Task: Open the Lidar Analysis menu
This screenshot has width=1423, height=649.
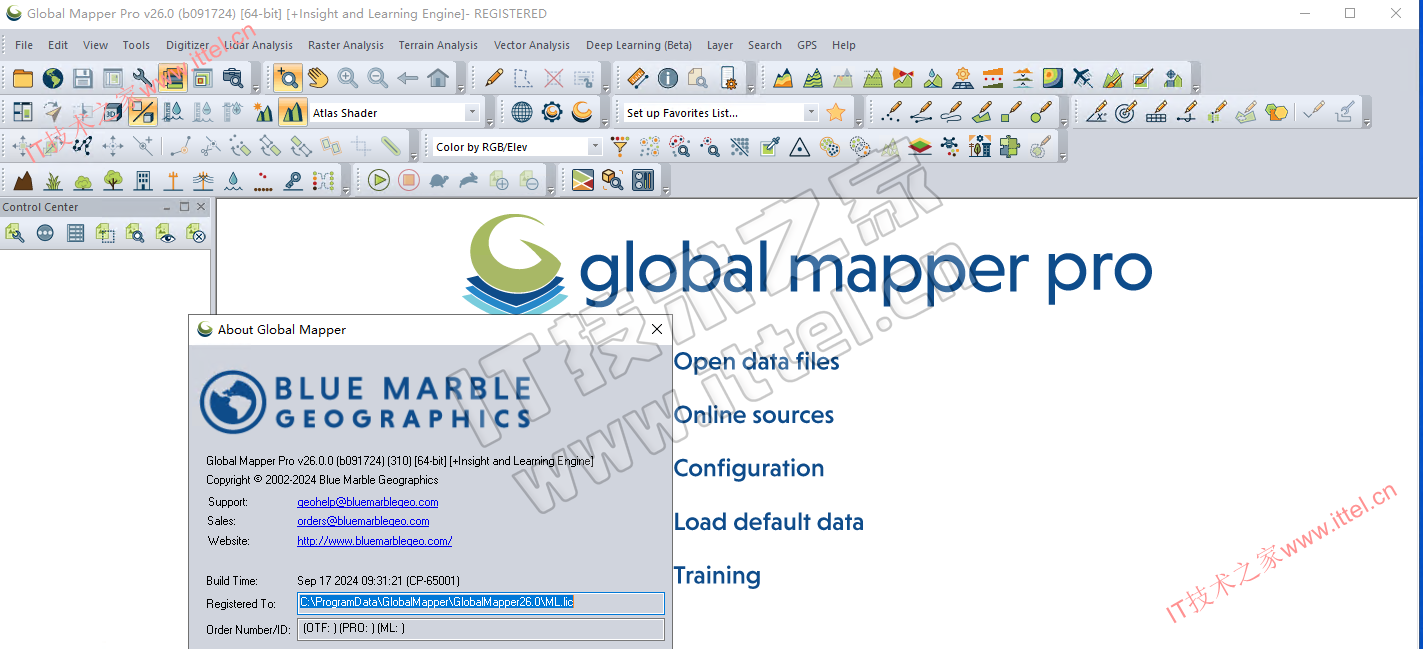Action: 258,45
